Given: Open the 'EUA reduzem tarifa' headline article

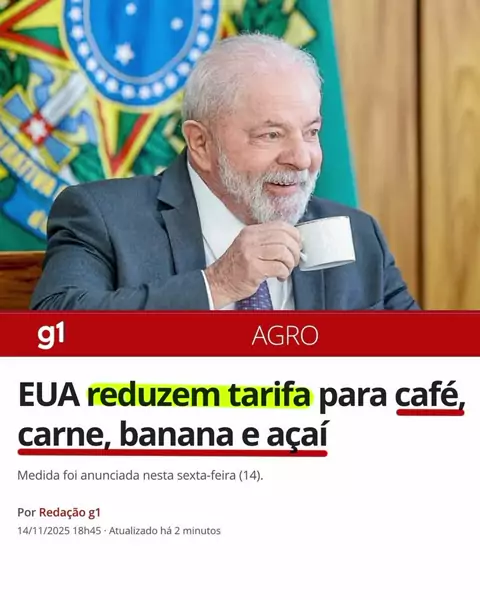Looking at the screenshot, I should (241, 416).
